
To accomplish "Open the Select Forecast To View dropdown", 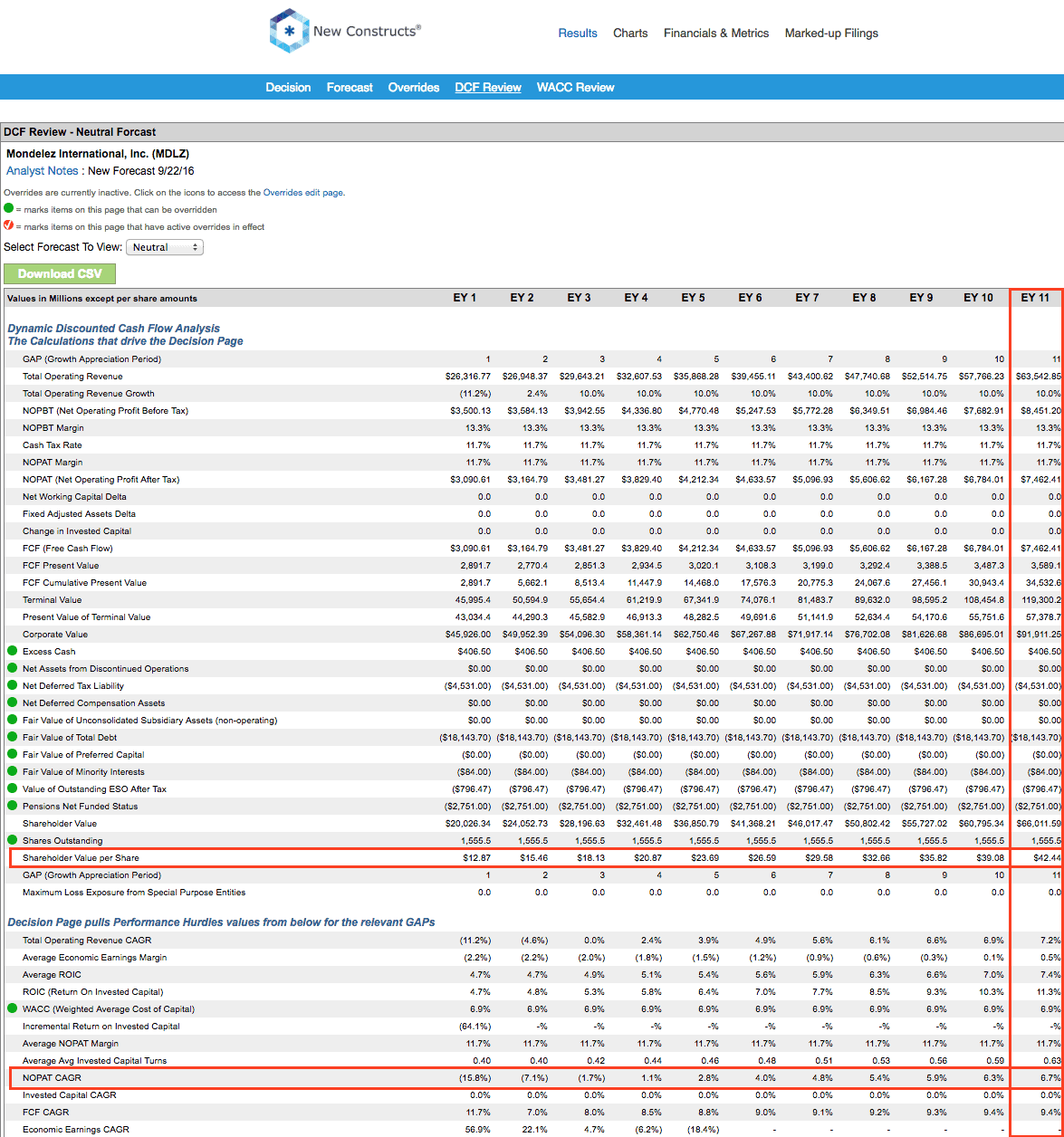I will (x=165, y=247).
